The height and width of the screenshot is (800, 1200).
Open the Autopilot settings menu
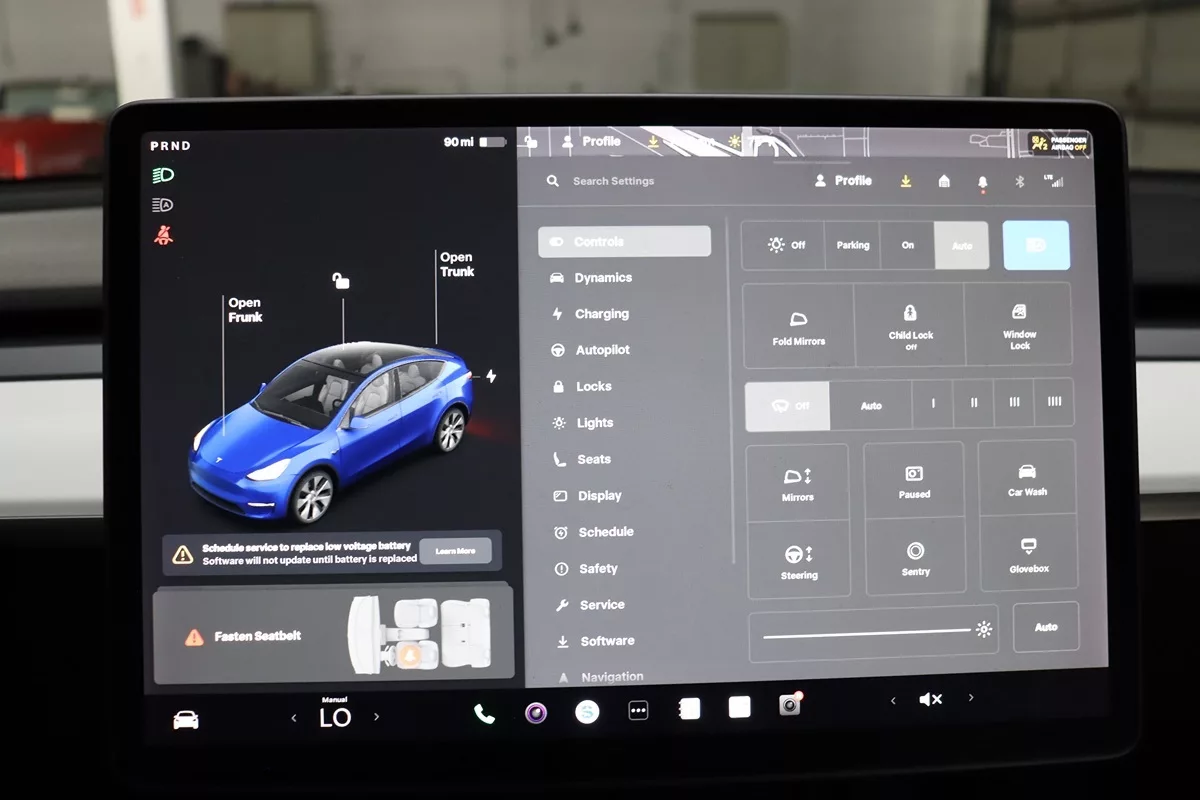coord(602,350)
